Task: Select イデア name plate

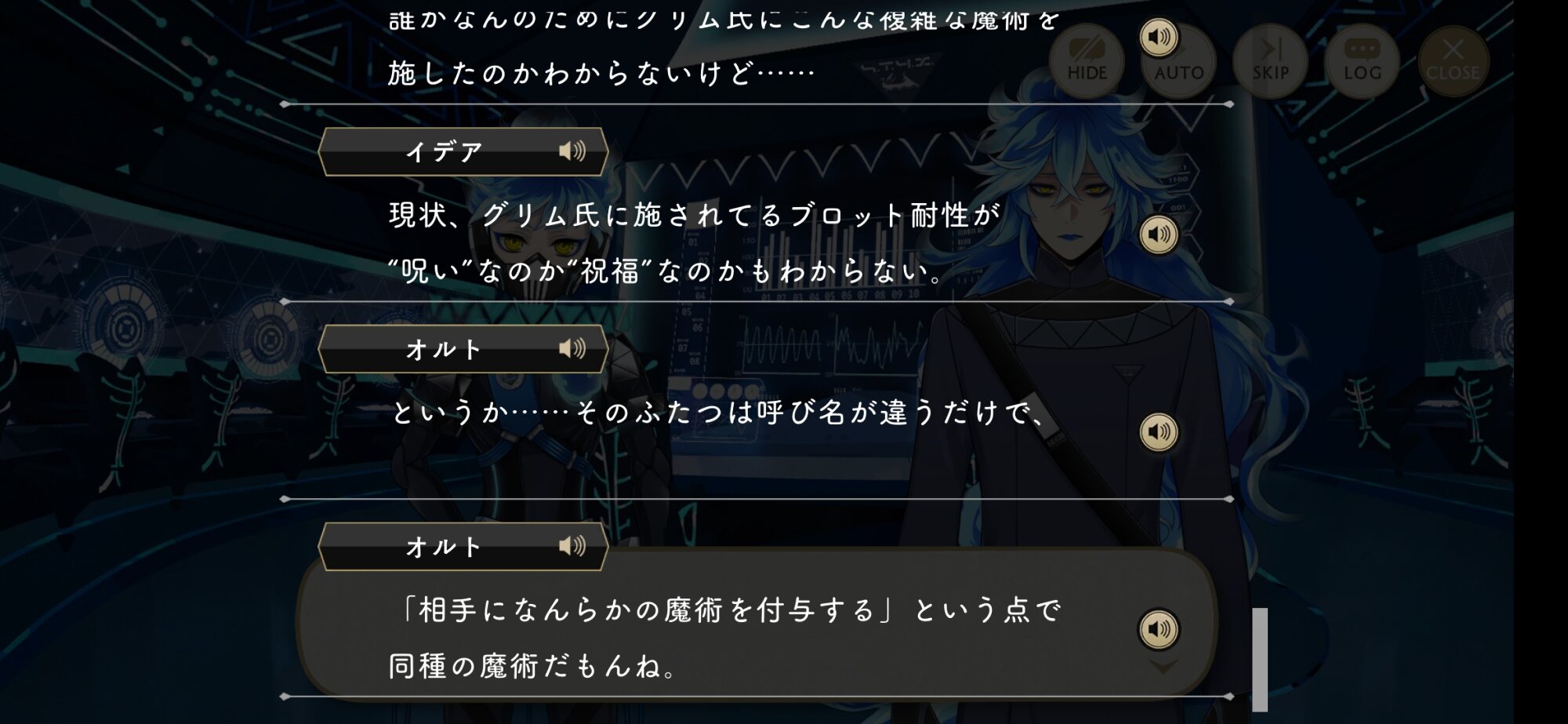Action: (463, 151)
